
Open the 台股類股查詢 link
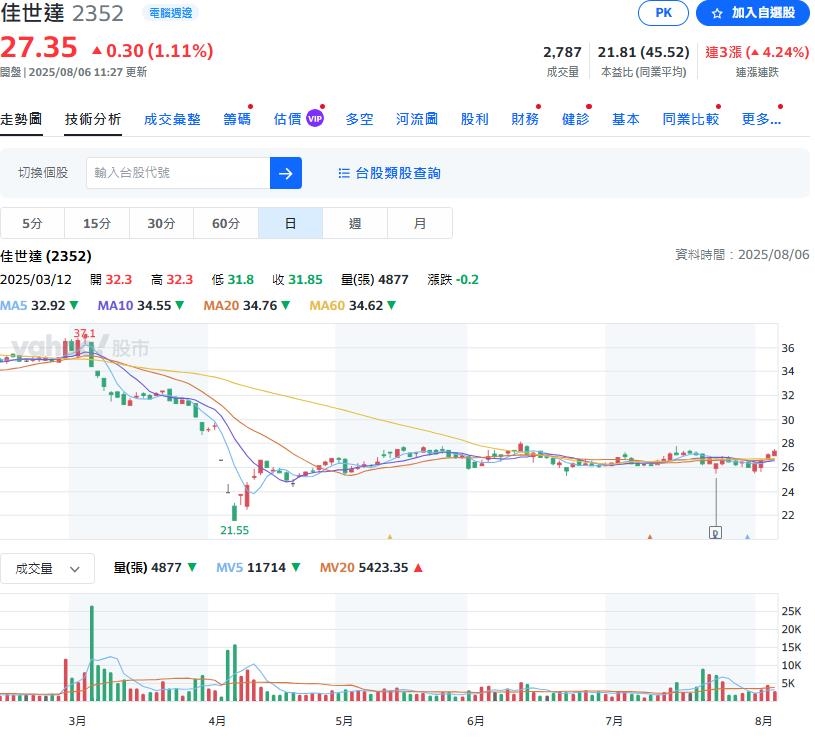click(397, 173)
